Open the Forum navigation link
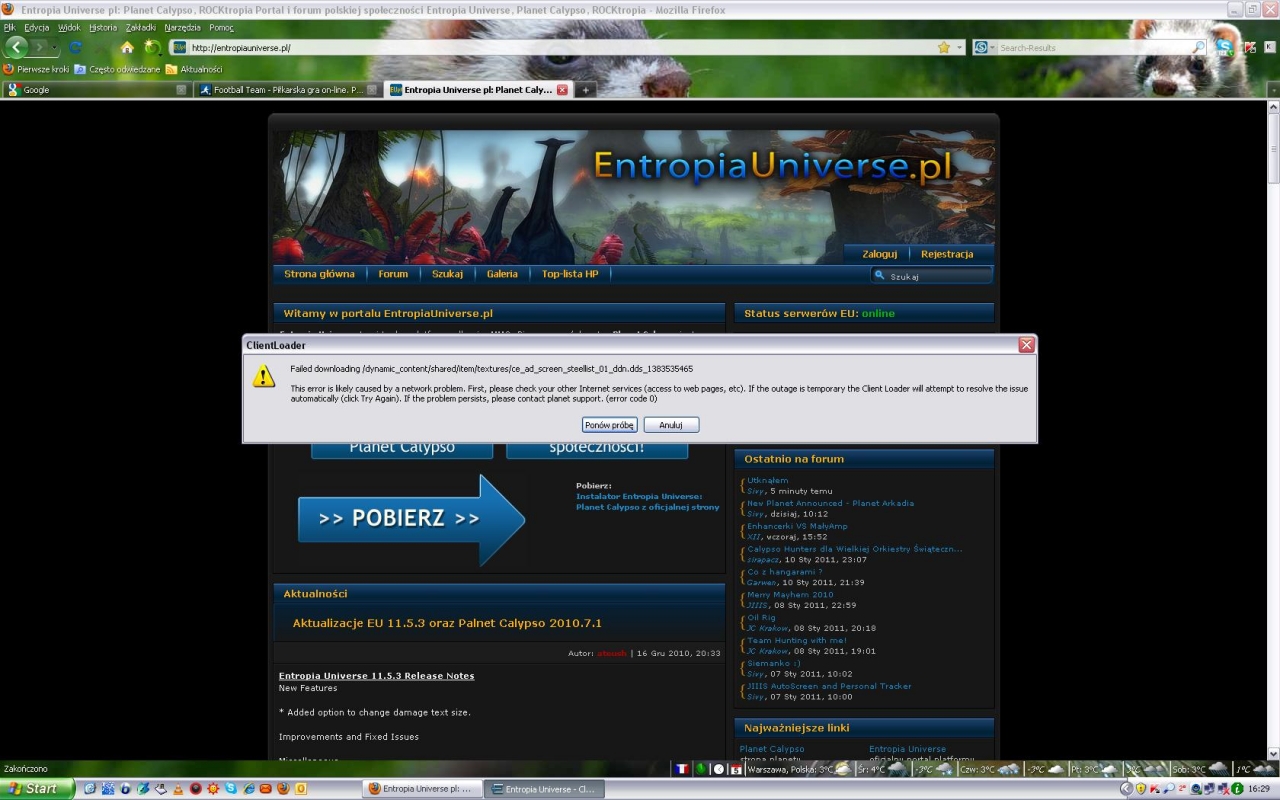 393,274
